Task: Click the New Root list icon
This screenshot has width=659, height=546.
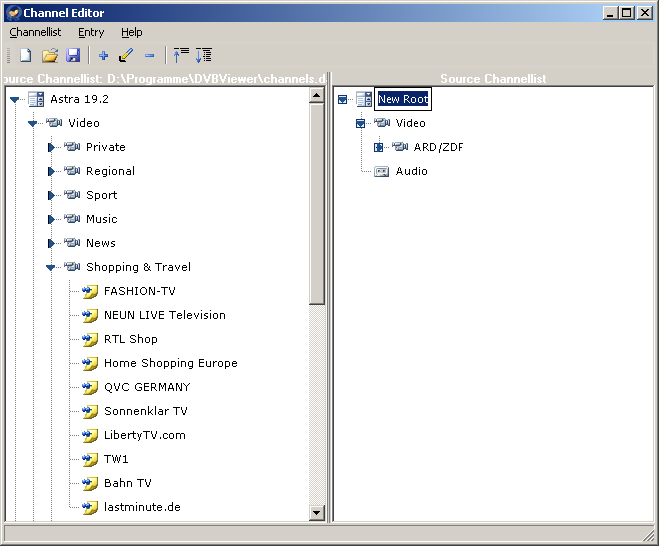Action: click(x=364, y=99)
